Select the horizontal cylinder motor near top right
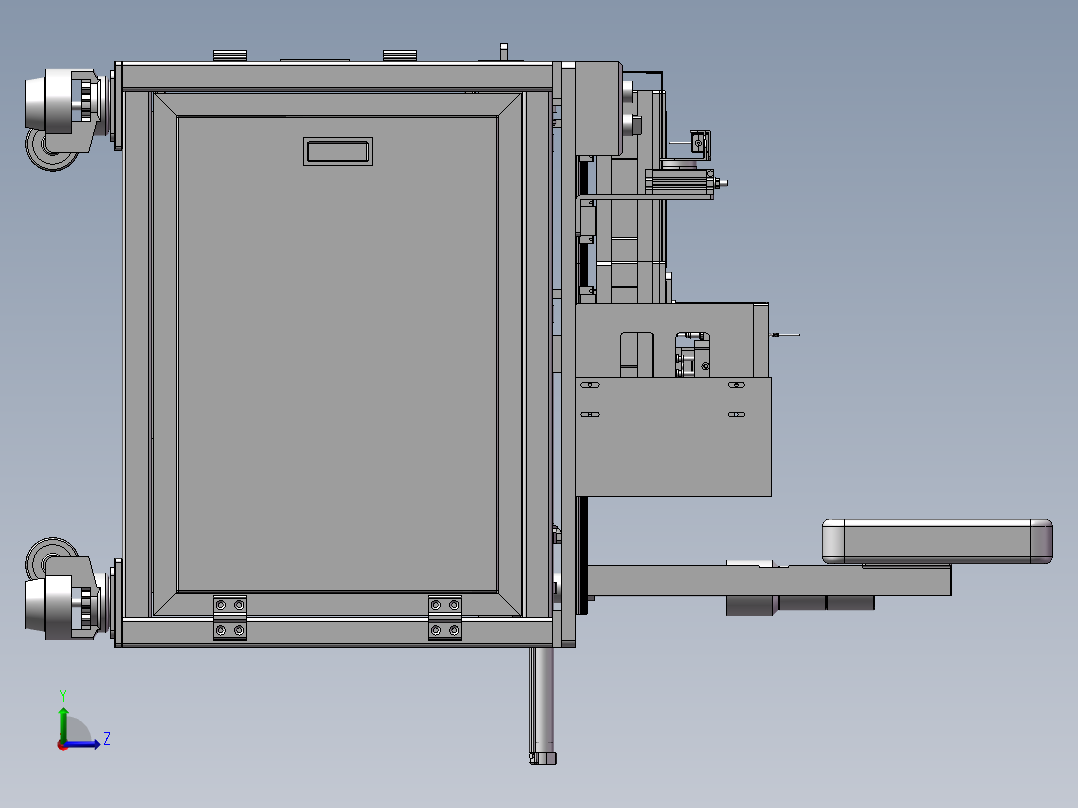Viewport: 1078px width, 808px height. 685,182
